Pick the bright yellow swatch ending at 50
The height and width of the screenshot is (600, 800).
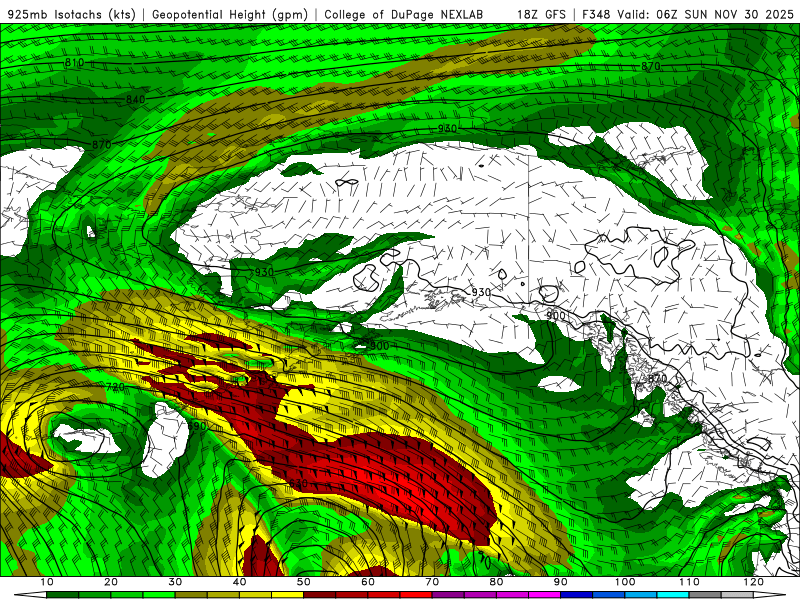(288, 595)
